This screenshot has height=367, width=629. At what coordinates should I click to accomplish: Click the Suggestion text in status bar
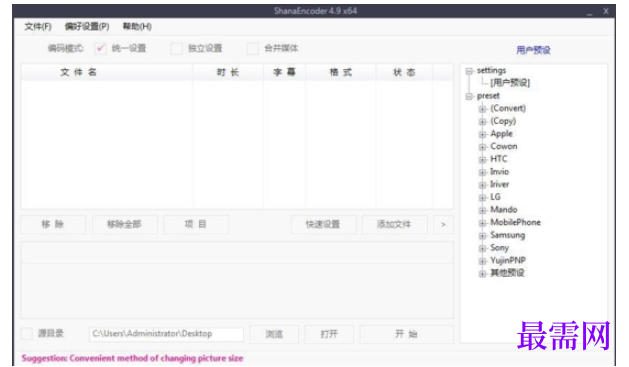pos(132,358)
